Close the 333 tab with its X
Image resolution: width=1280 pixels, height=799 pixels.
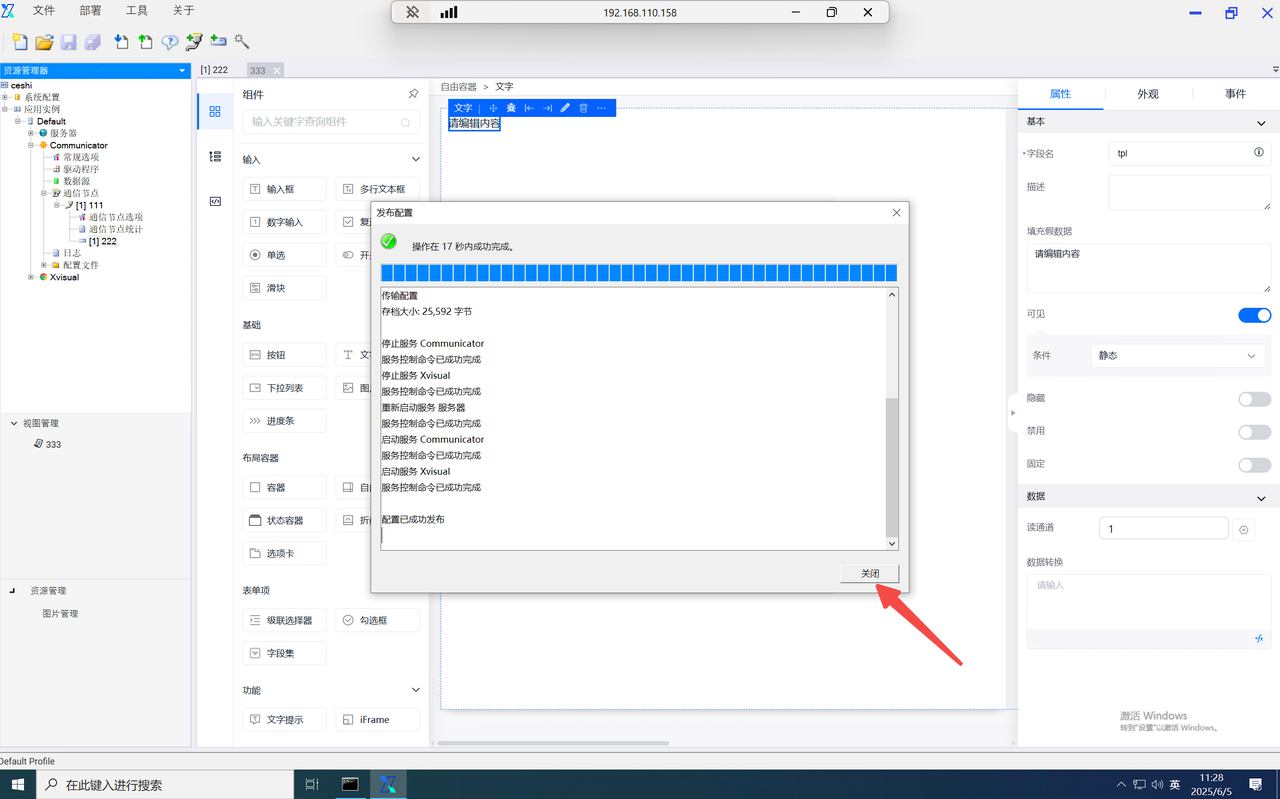(x=277, y=70)
